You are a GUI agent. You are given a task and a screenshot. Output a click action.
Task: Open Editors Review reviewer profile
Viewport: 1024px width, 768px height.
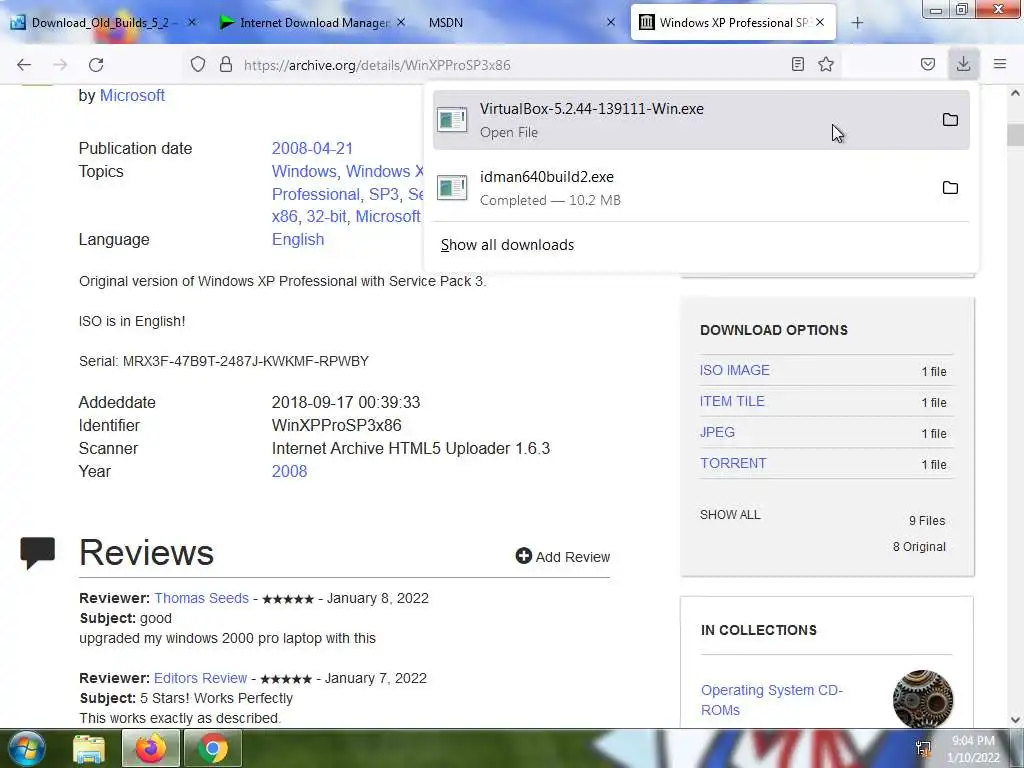pyautogui.click(x=200, y=678)
